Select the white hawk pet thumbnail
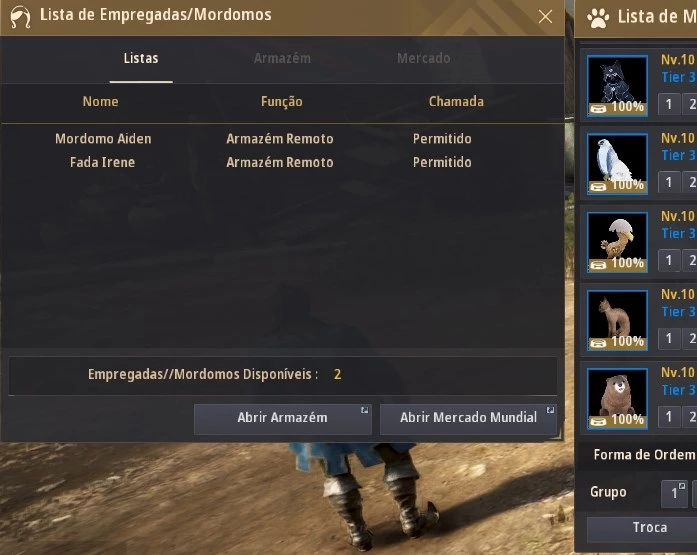This screenshot has height=555, width=697. [x=617, y=164]
